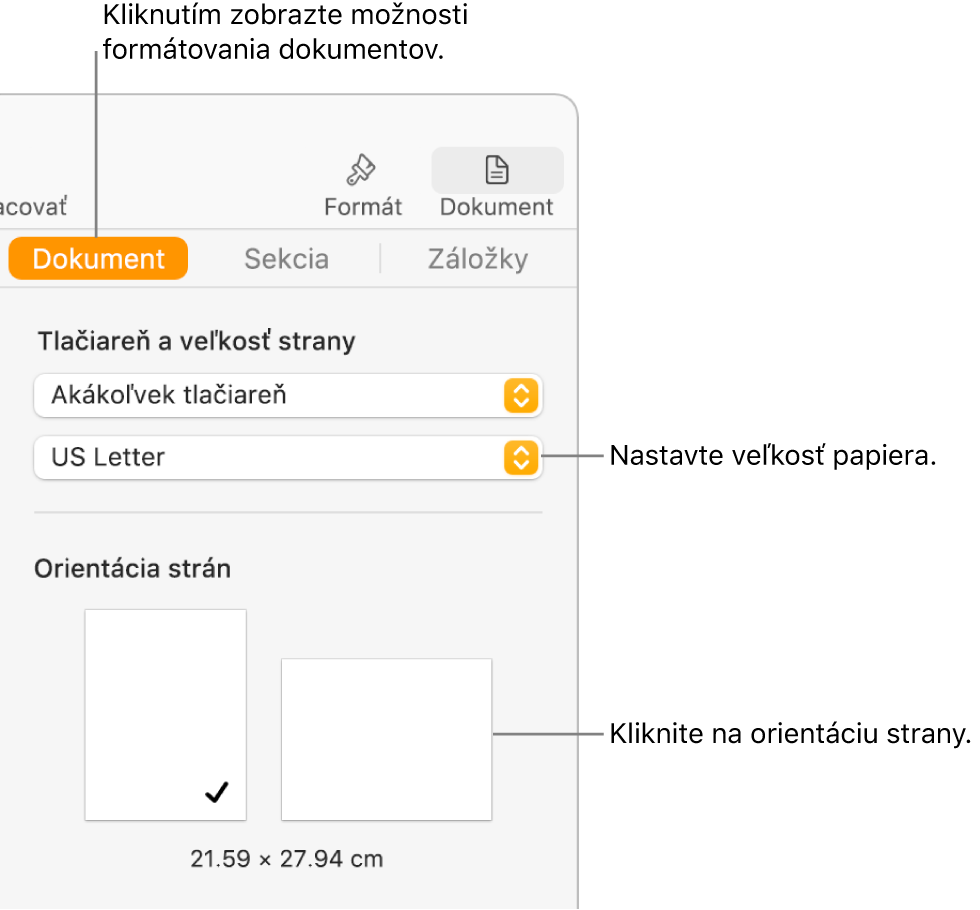
Task: Click the Tlačiareň a veľkosť strany heading
Action: (196, 341)
